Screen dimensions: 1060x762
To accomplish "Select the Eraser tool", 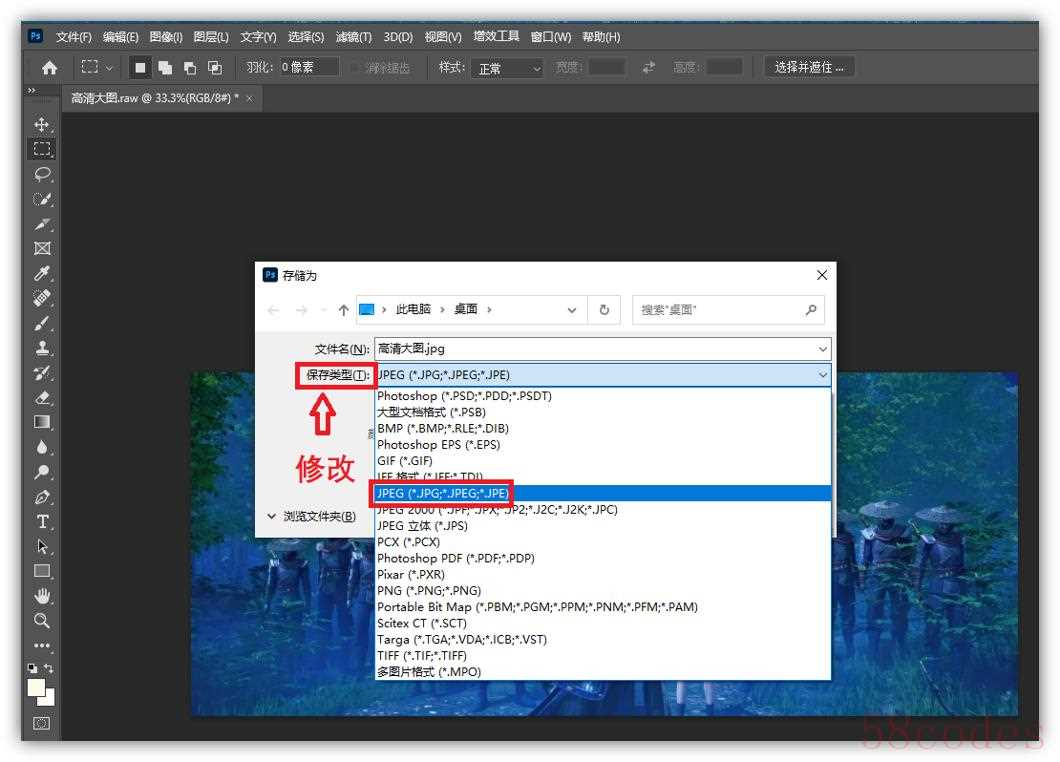I will 42,398.
